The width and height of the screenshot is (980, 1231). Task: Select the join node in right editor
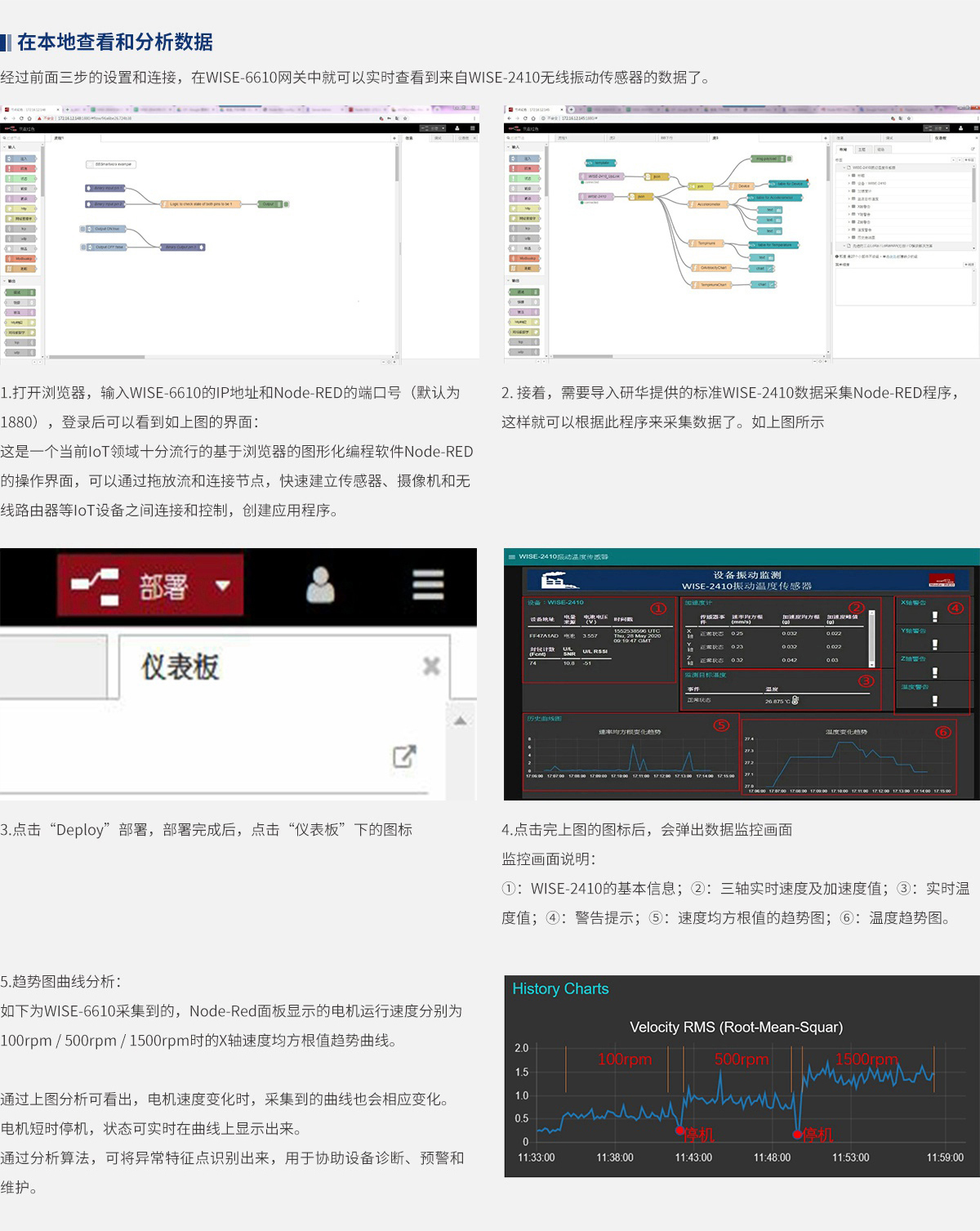pyautogui.click(x=700, y=186)
